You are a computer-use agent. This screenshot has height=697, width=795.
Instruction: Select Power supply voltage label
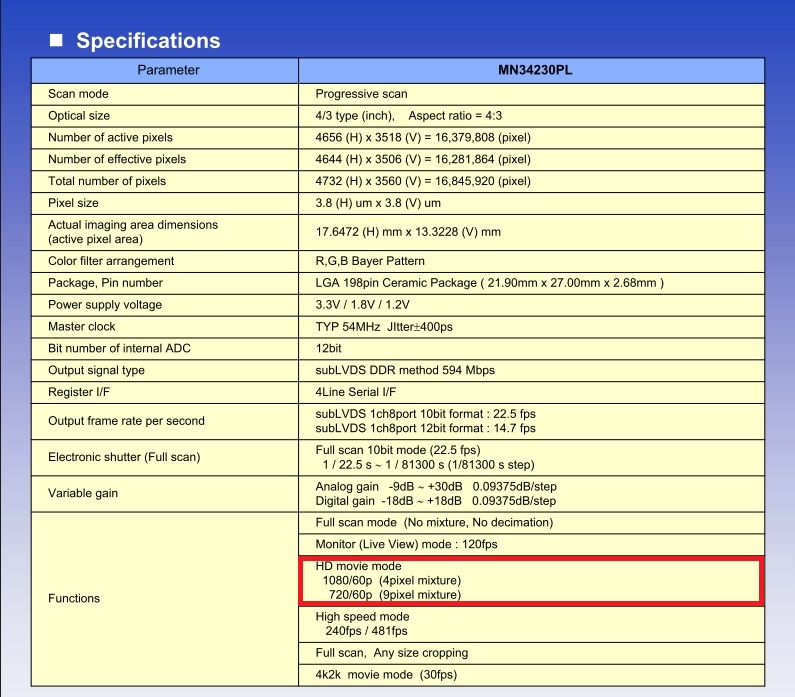pyautogui.click(x=105, y=305)
